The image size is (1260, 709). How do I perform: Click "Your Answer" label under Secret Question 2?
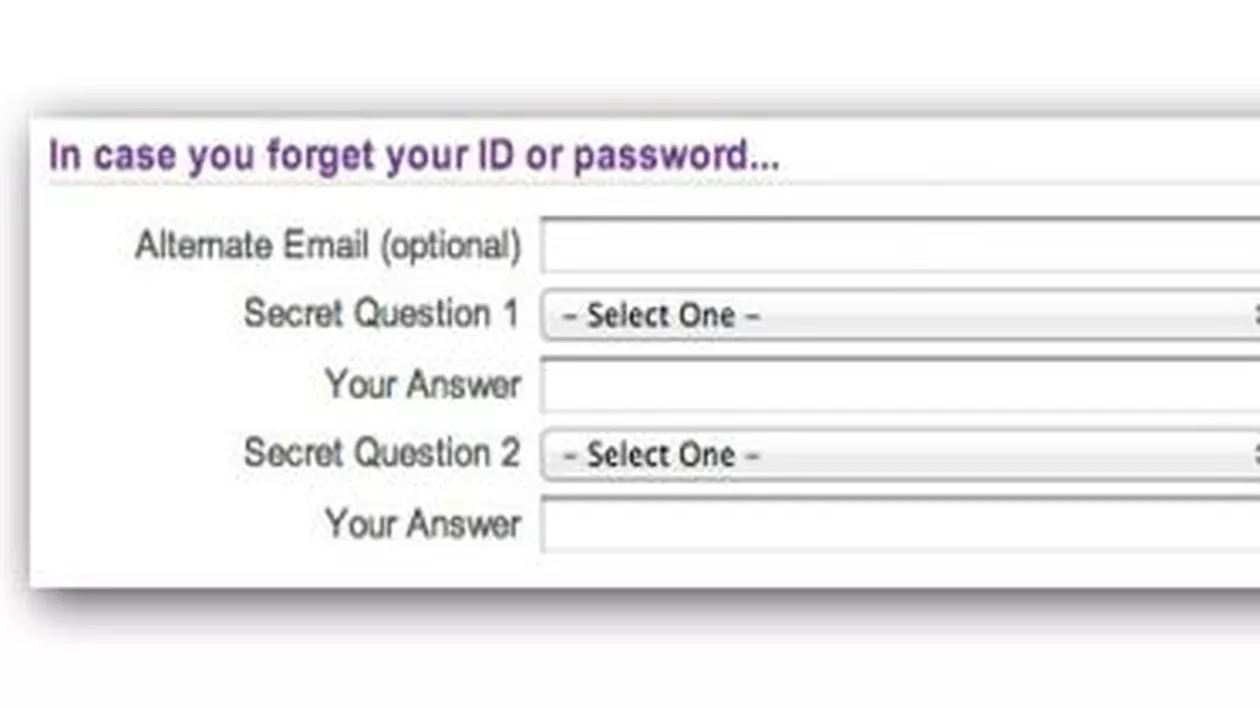click(422, 524)
